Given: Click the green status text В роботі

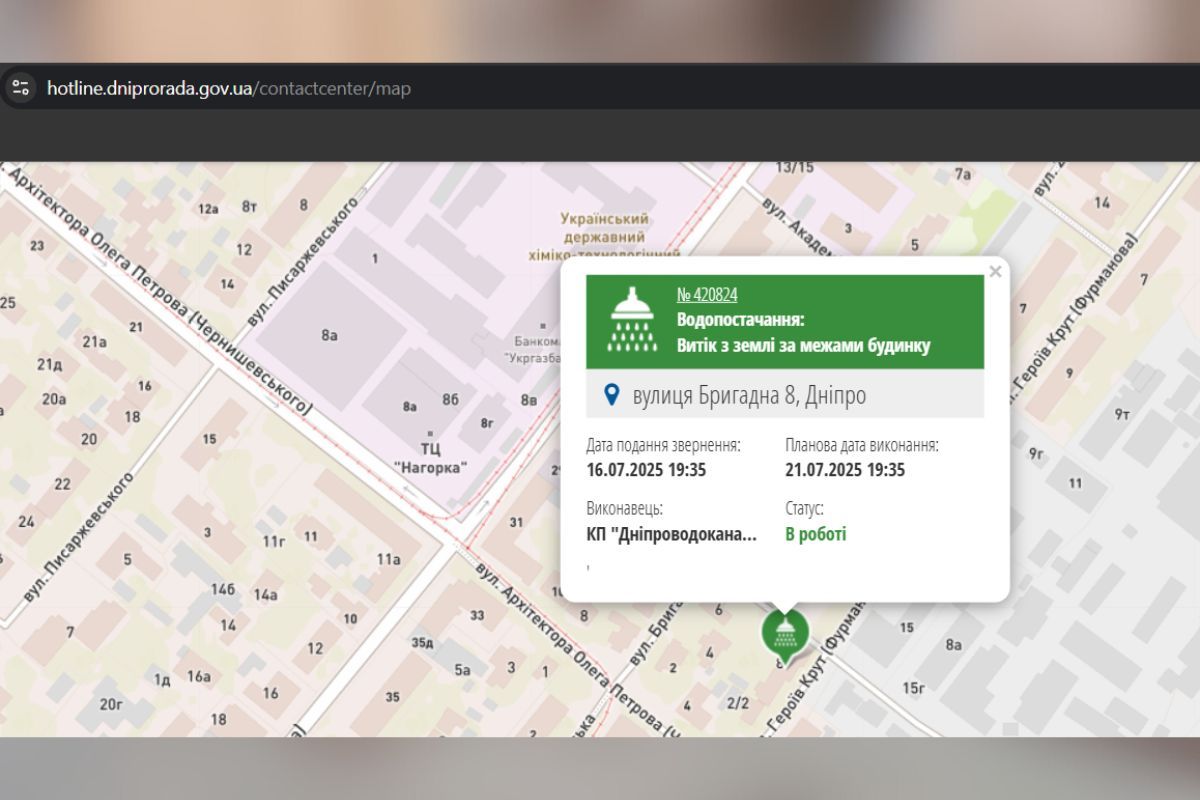Looking at the screenshot, I should pyautogui.click(x=815, y=535).
